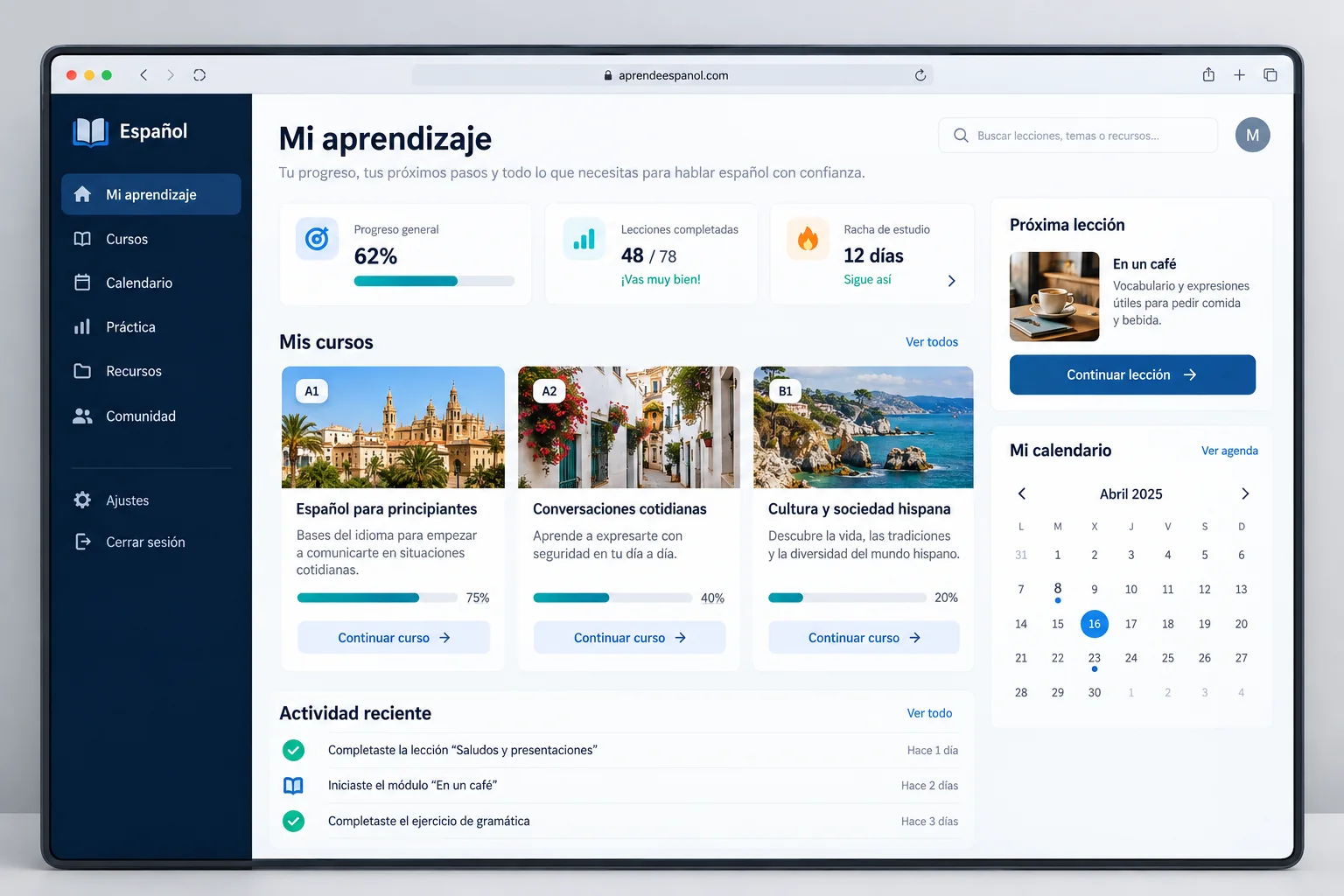Continue the Cultura y sociedad hispana course

pos(864,638)
